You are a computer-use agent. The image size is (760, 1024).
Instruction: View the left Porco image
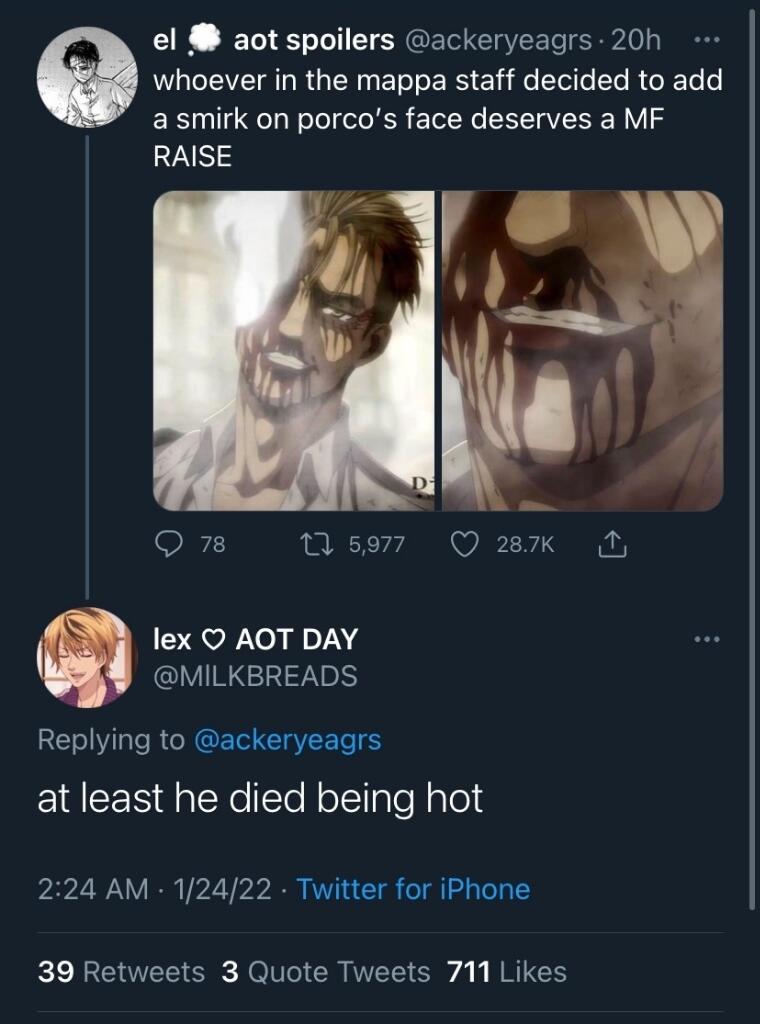pyautogui.click(x=294, y=350)
